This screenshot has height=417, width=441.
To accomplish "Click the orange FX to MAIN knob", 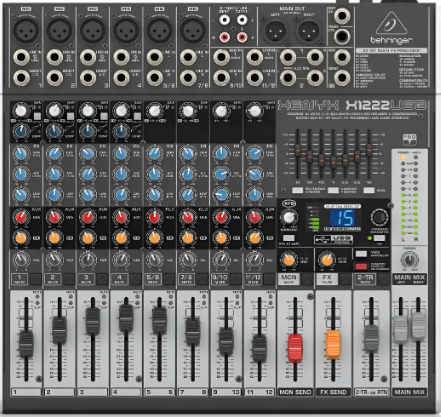I will coord(327,260).
